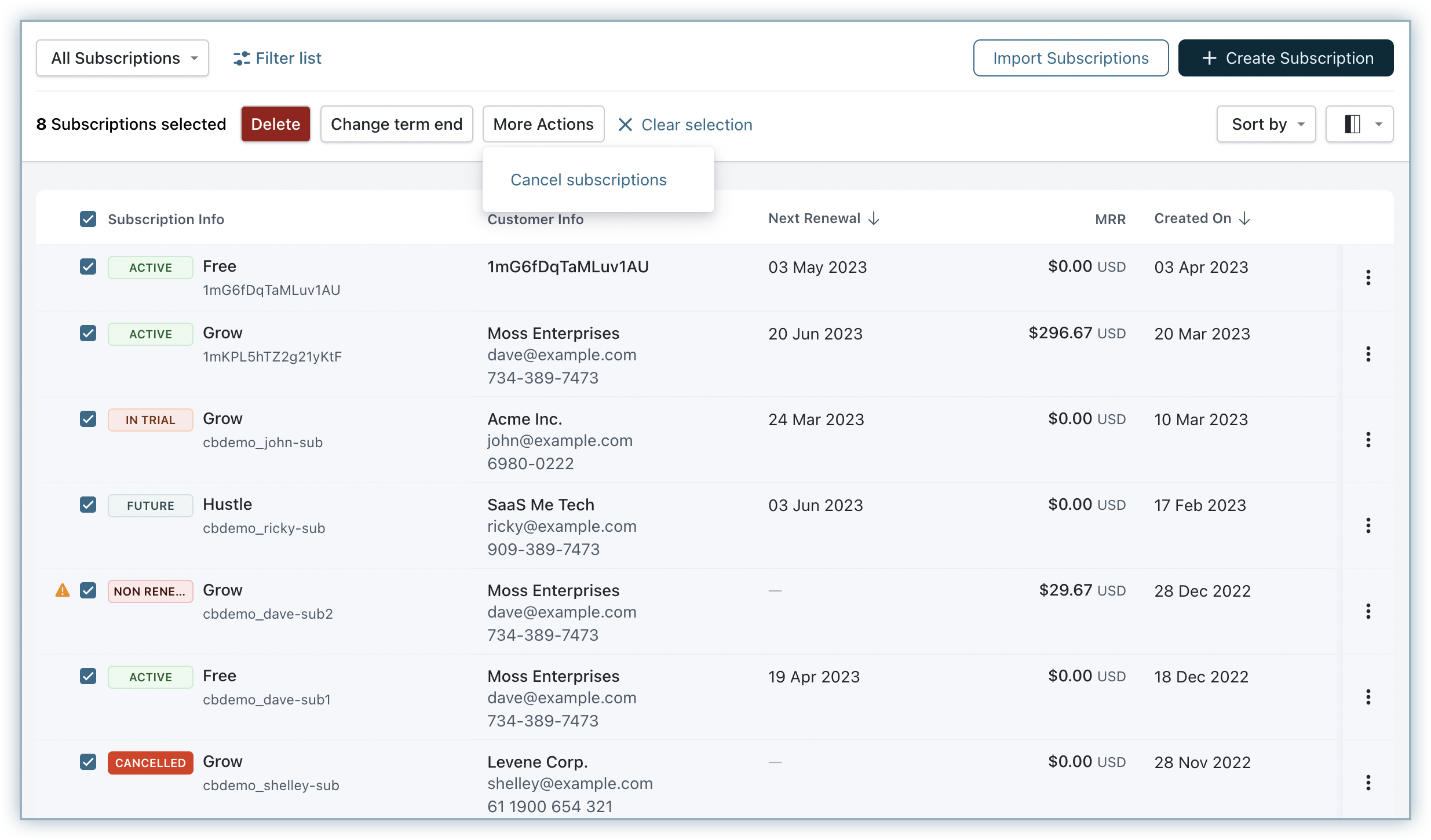
Task: Click email shelley@example.com
Action: 570,783
